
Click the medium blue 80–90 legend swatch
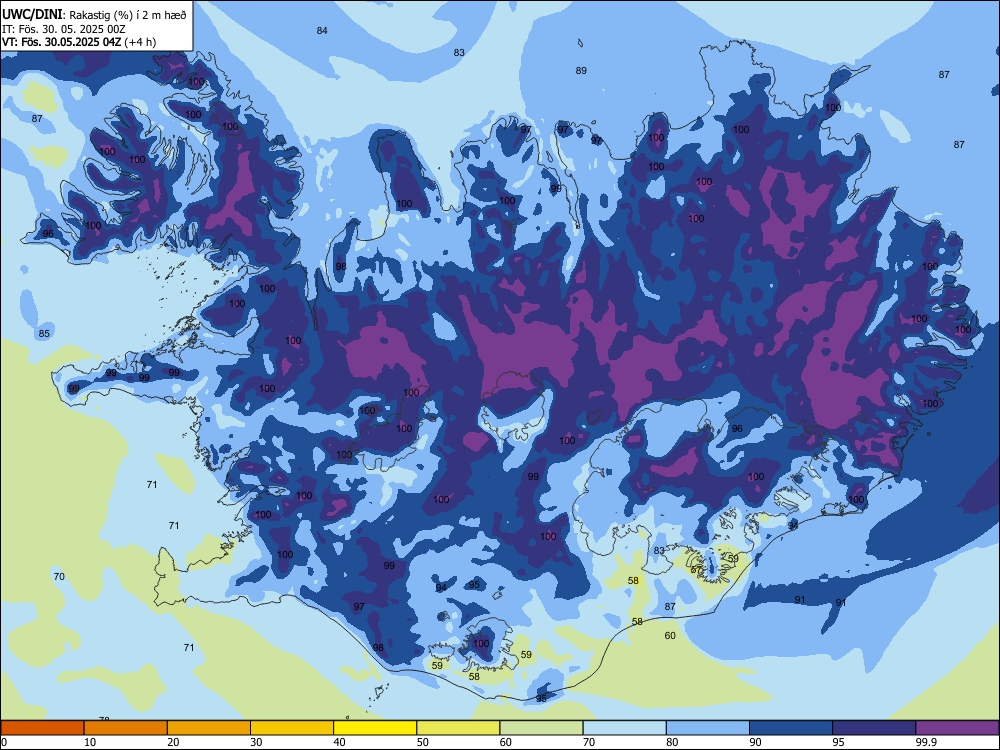[708, 728]
